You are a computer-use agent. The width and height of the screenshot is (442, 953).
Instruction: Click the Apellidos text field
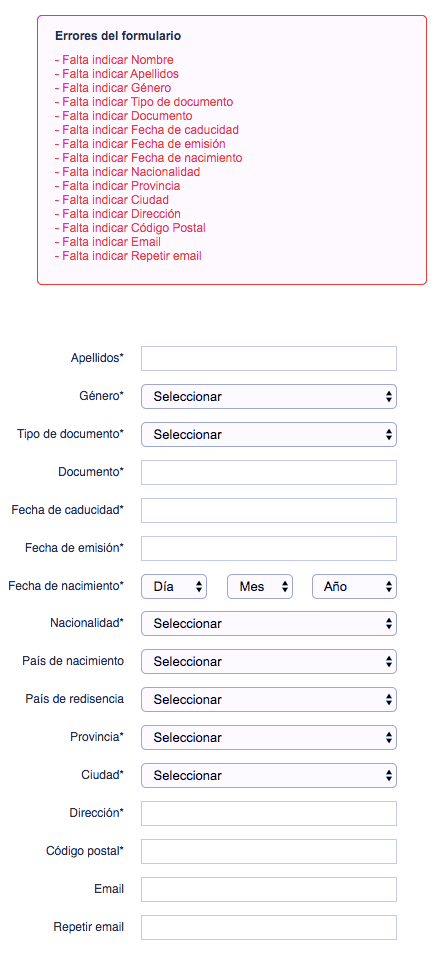click(x=269, y=359)
